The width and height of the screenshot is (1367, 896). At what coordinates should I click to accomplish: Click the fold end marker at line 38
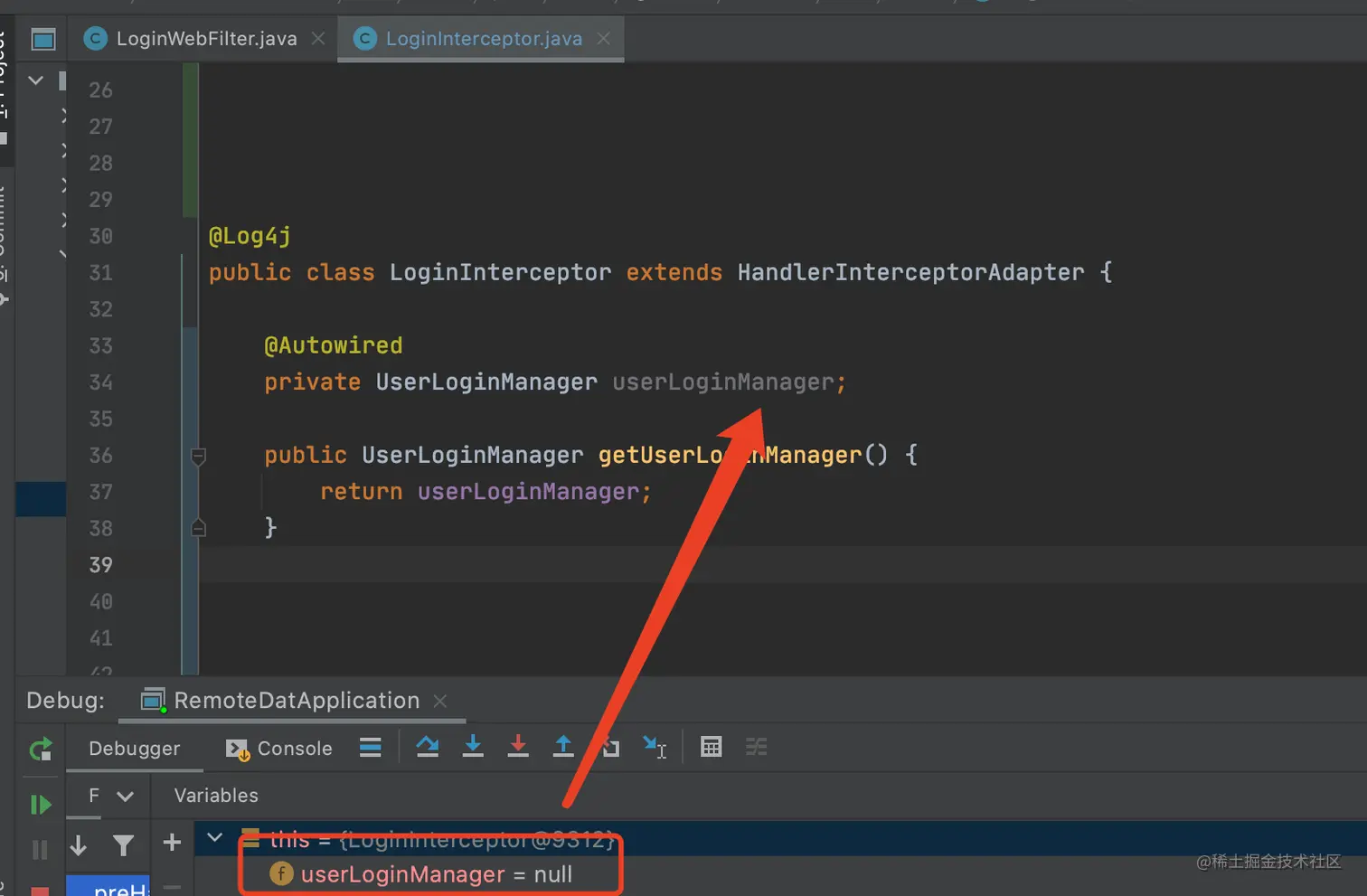(x=199, y=528)
